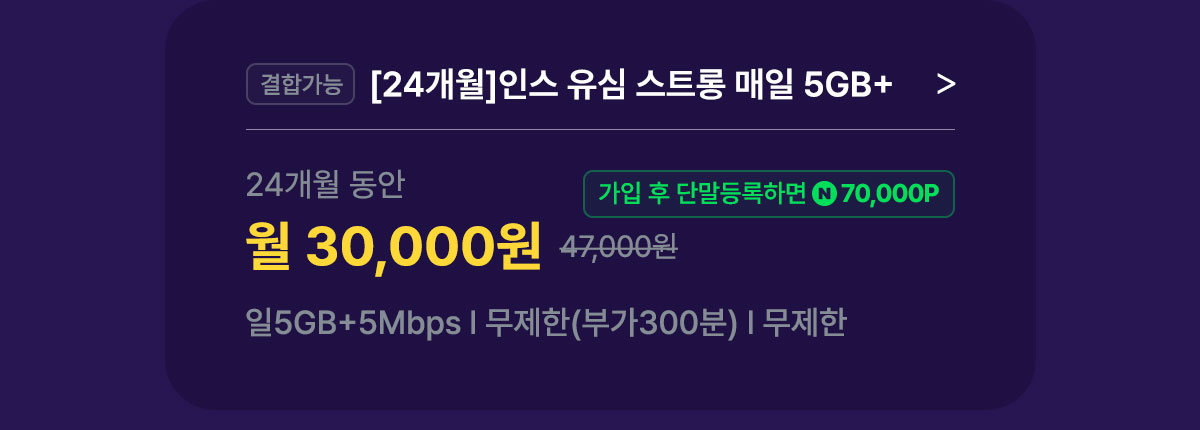The image size is (1200, 430).
Task: Click the purple background outside the plan card
Action: coord(80,215)
